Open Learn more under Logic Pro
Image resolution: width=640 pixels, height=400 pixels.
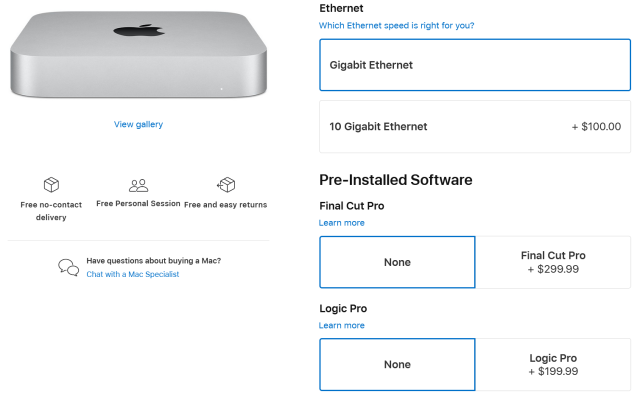coord(342,325)
